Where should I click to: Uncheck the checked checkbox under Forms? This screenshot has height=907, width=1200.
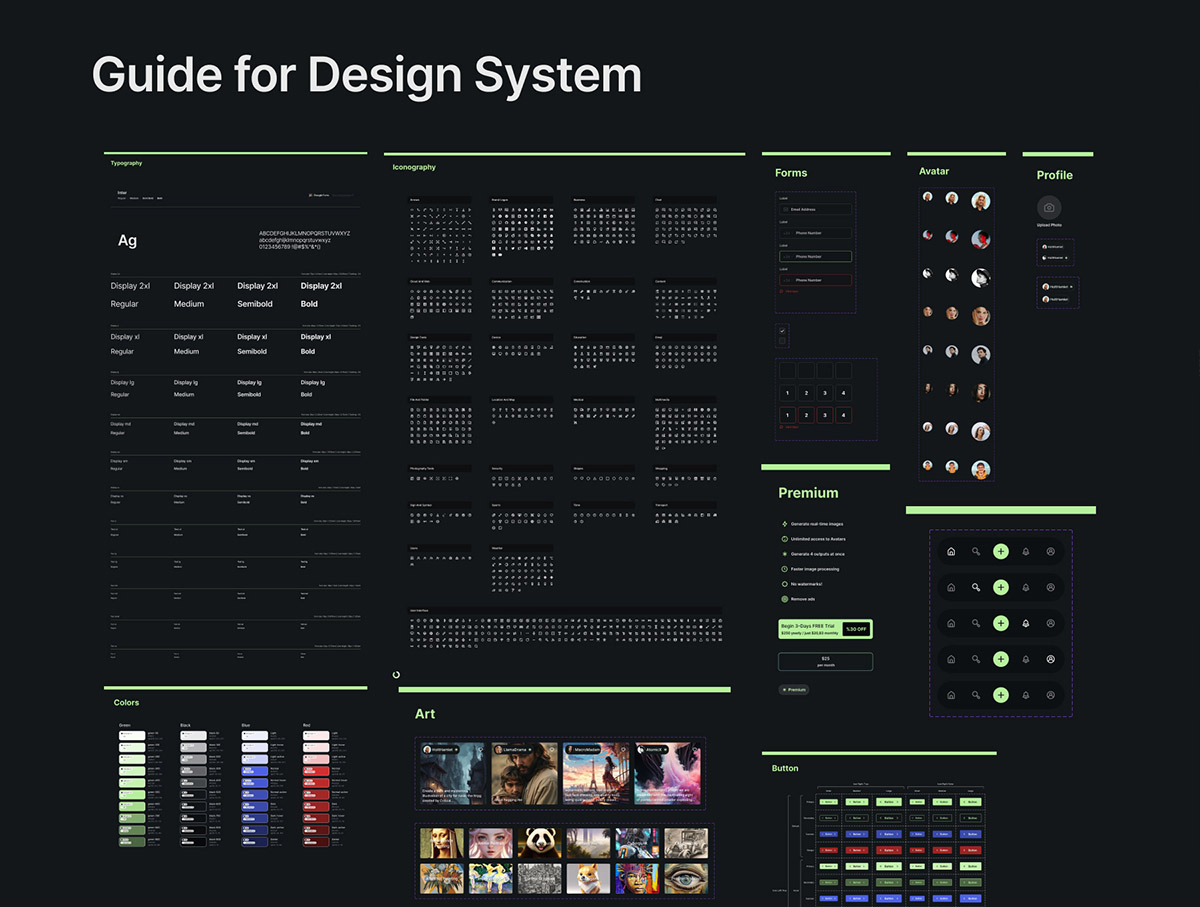pos(782,330)
